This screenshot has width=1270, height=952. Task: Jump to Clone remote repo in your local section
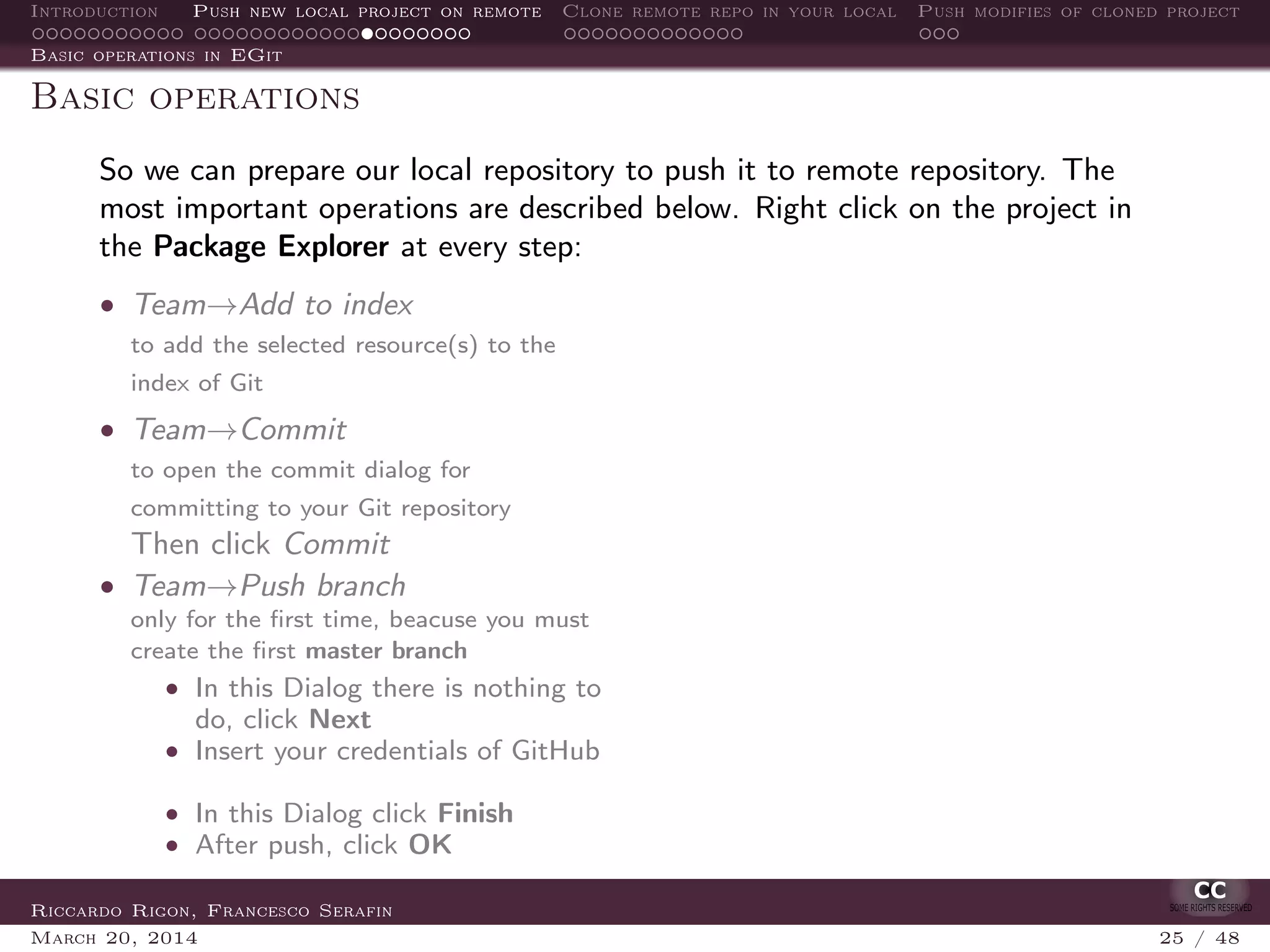(729, 12)
